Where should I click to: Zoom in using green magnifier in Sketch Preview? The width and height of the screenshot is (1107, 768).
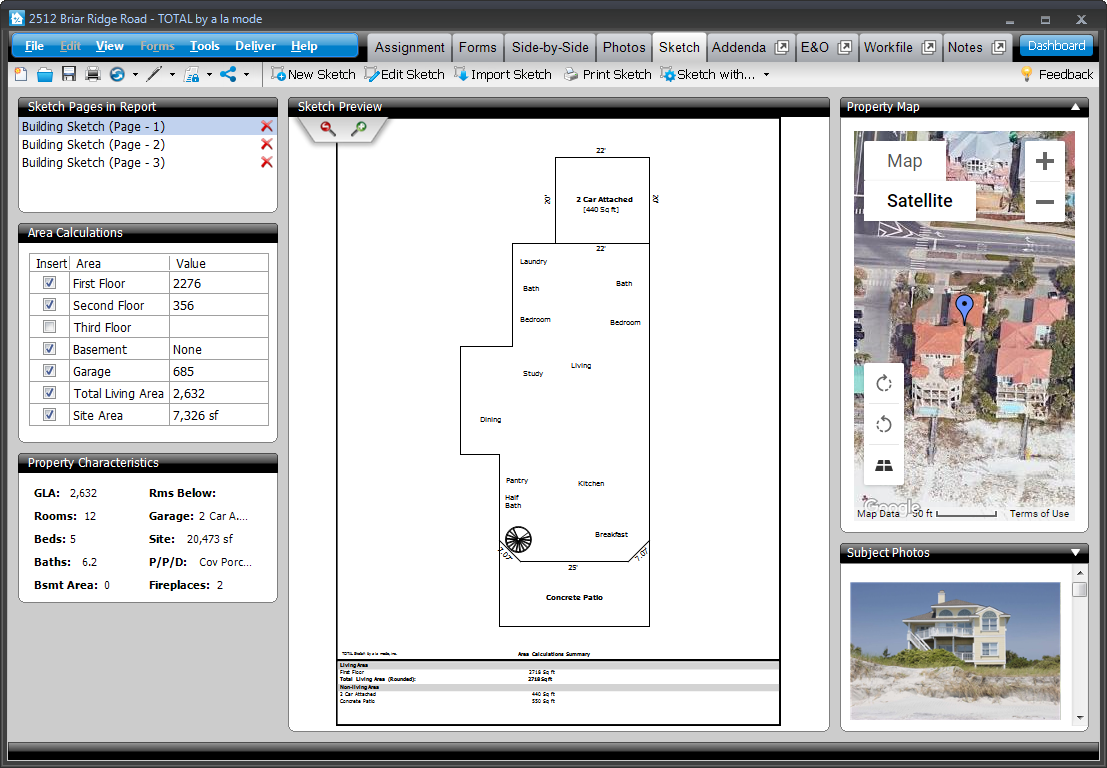(358, 128)
